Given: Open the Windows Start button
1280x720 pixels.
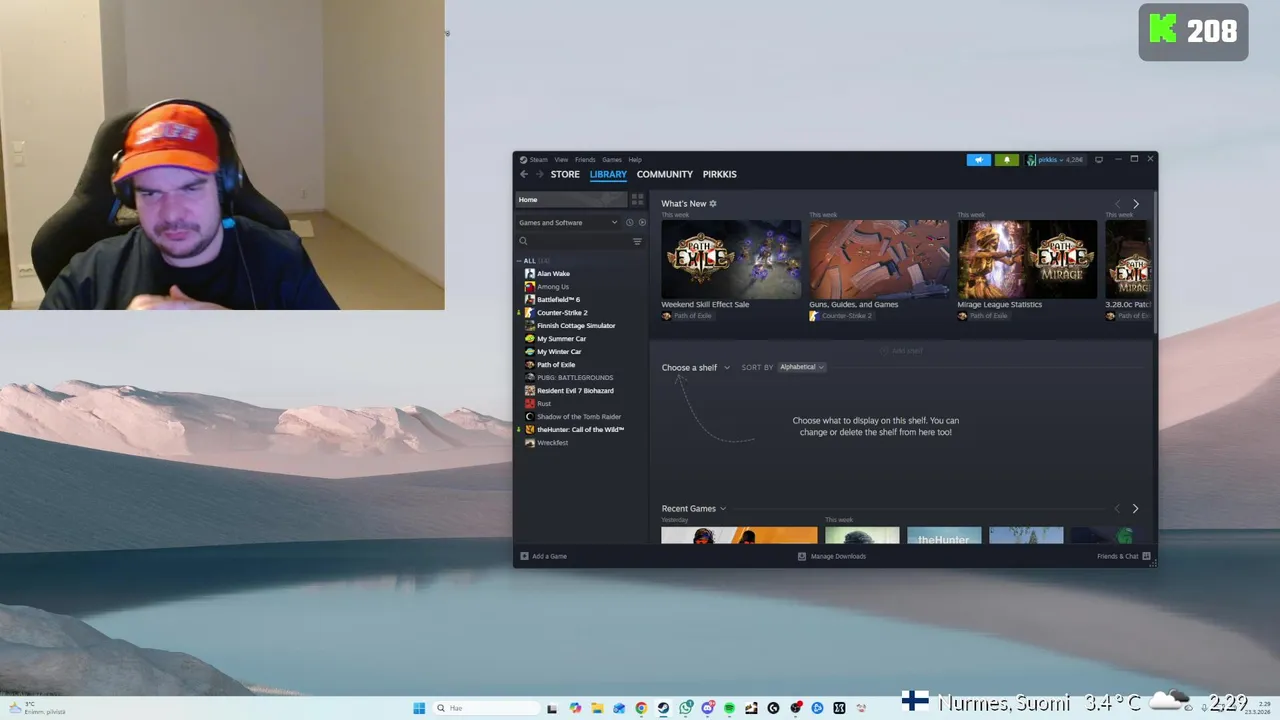Looking at the screenshot, I should click(419, 708).
